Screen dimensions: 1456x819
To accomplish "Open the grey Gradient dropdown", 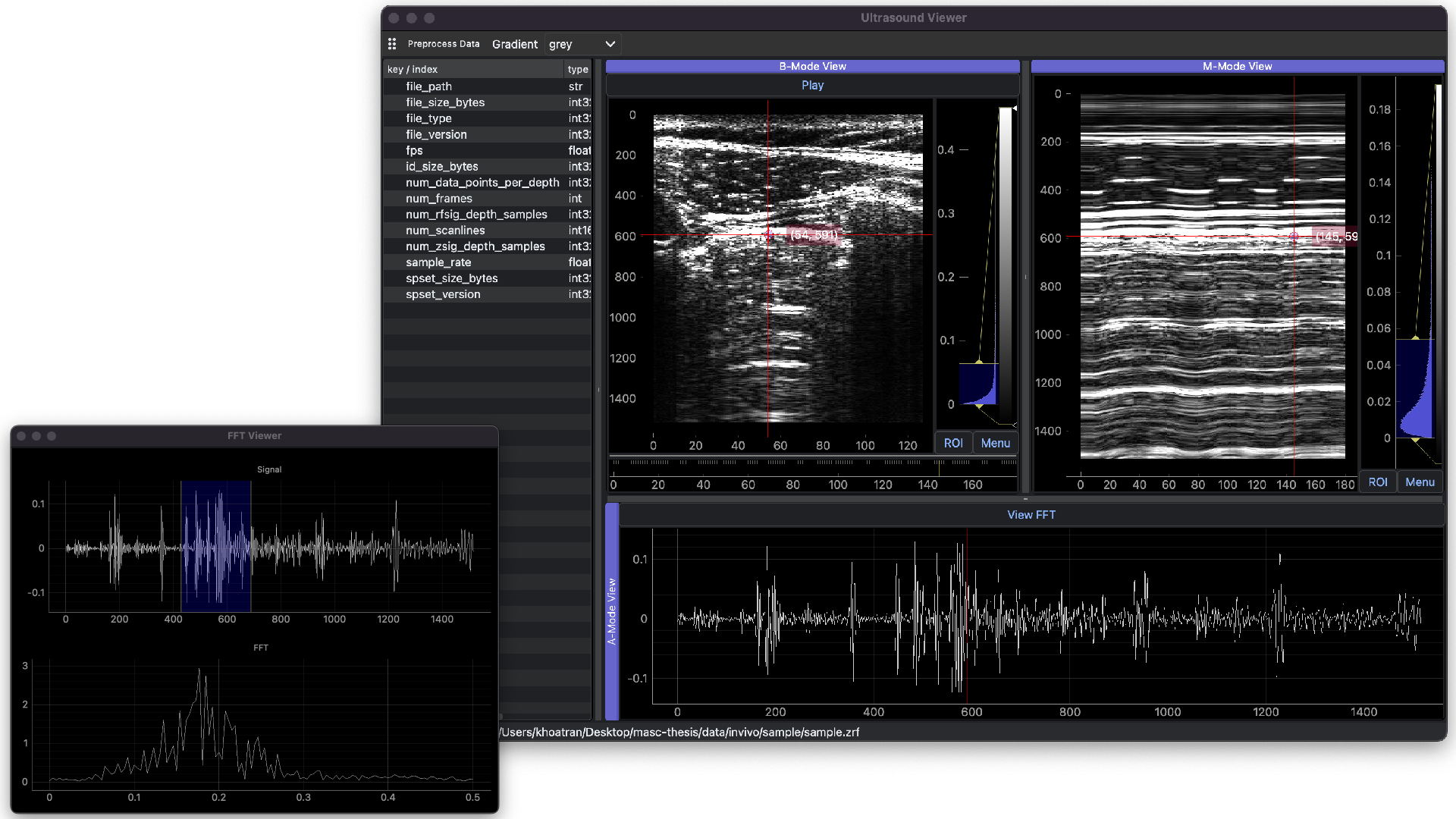I will tap(582, 44).
